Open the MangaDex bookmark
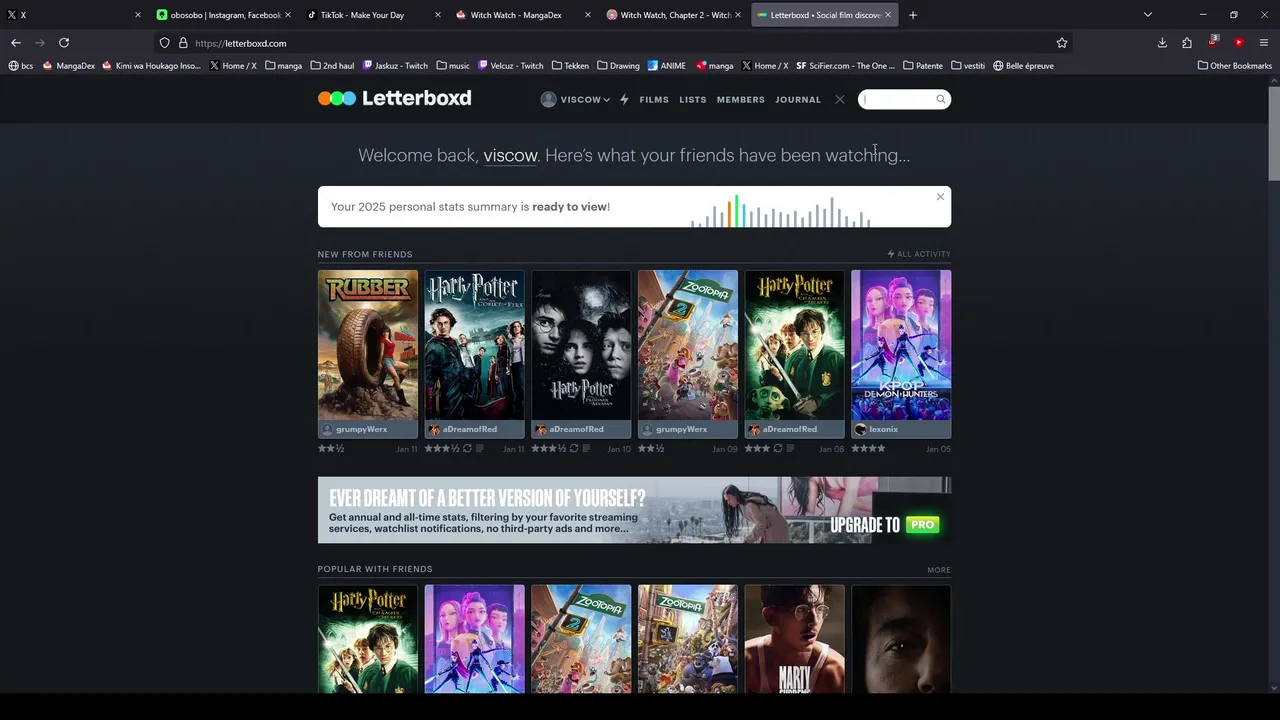Screen dimensions: 1280x720 tap(69, 66)
